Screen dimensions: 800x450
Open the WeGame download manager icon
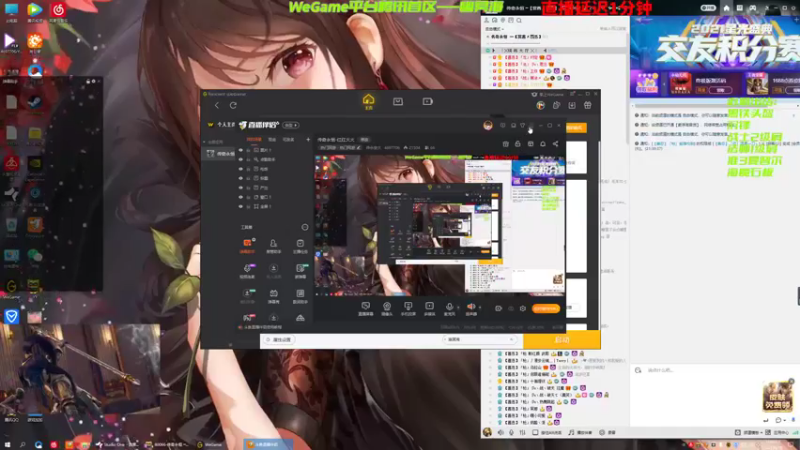point(572,105)
